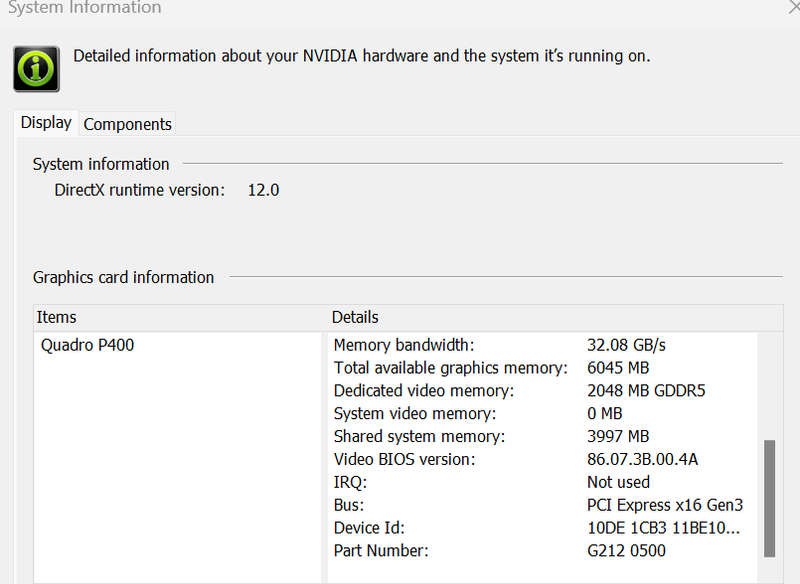Close the System Information window
This screenshot has width=800, height=584.
(794, 7)
